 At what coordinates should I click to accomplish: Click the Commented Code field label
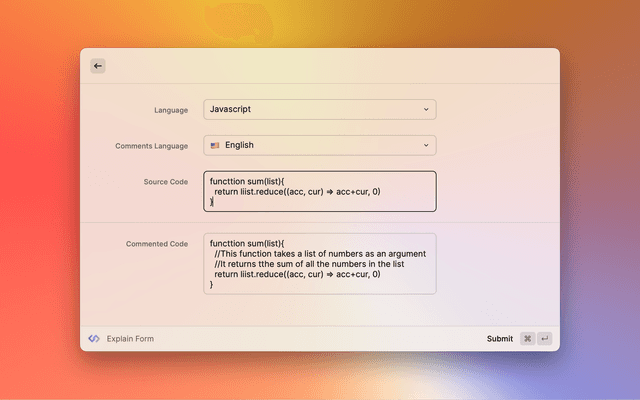click(156, 244)
